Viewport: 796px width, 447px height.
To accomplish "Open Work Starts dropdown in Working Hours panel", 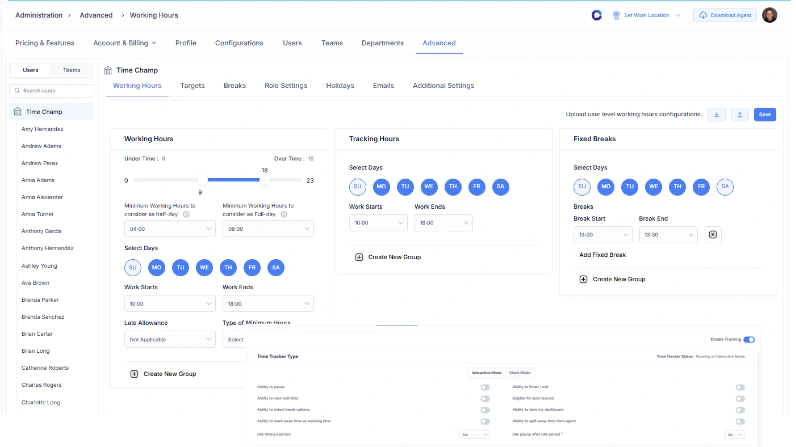I will [170, 304].
